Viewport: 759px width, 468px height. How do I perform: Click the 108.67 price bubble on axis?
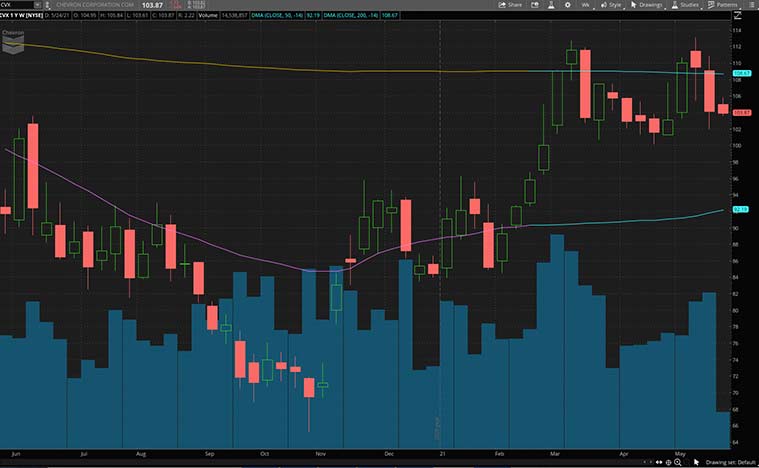pyautogui.click(x=742, y=73)
